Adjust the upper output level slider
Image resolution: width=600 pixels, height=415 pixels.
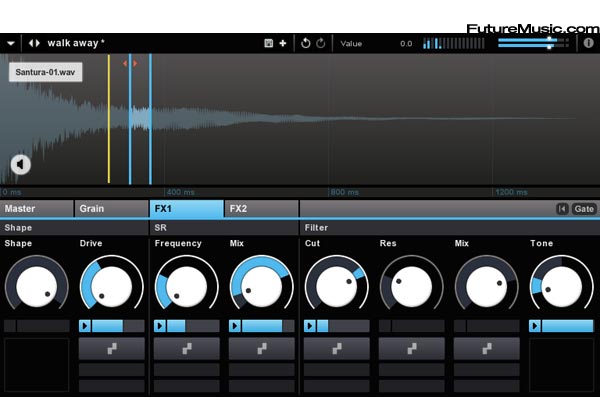(533, 40)
